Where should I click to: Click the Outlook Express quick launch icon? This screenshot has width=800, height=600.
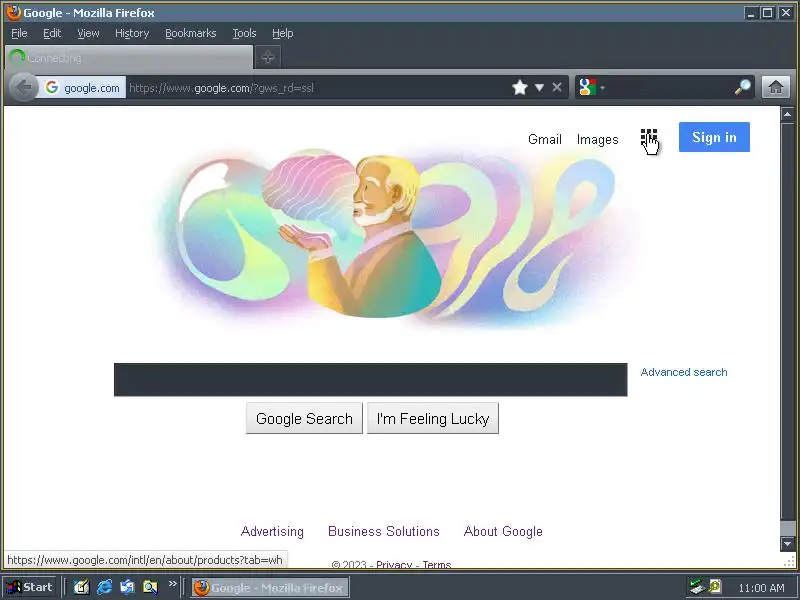(x=127, y=587)
